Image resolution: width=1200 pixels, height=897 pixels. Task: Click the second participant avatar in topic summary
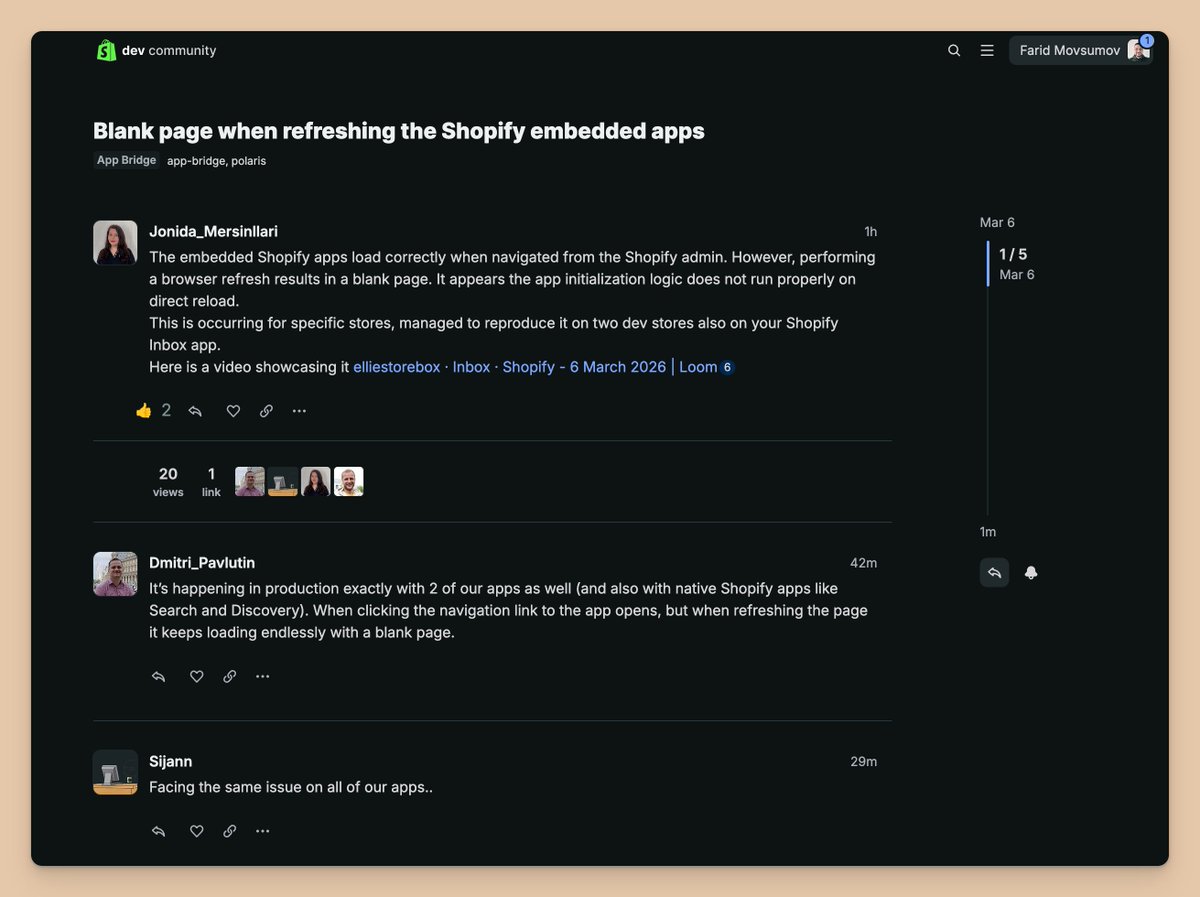[x=283, y=482]
